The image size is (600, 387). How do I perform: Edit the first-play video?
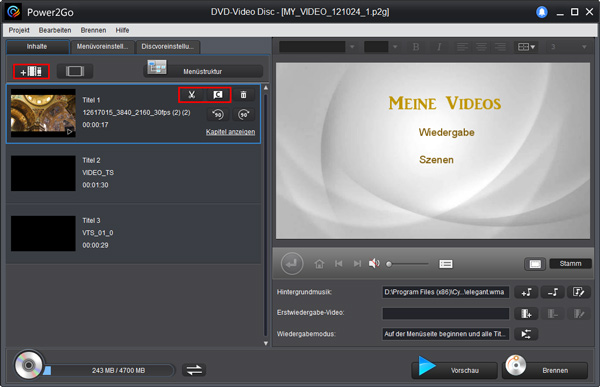[x=579, y=314]
